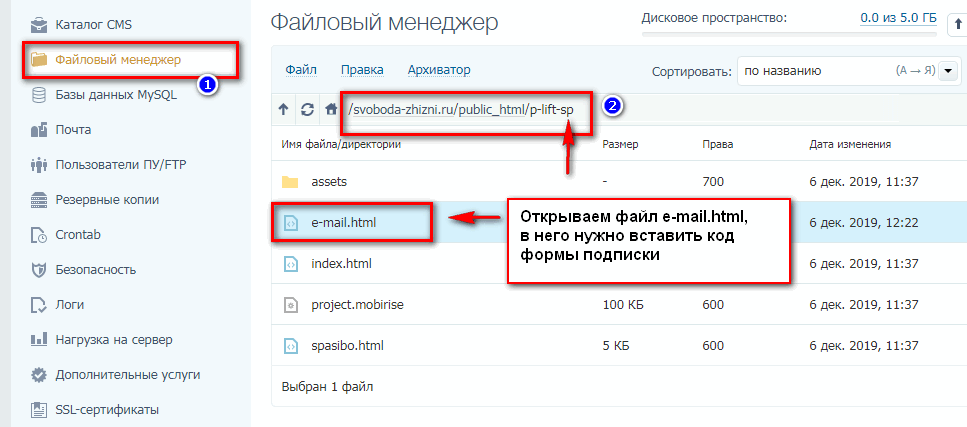Click the Пользователи ПУ/FTP people icon
This screenshot has width=967, height=427.
[39, 165]
